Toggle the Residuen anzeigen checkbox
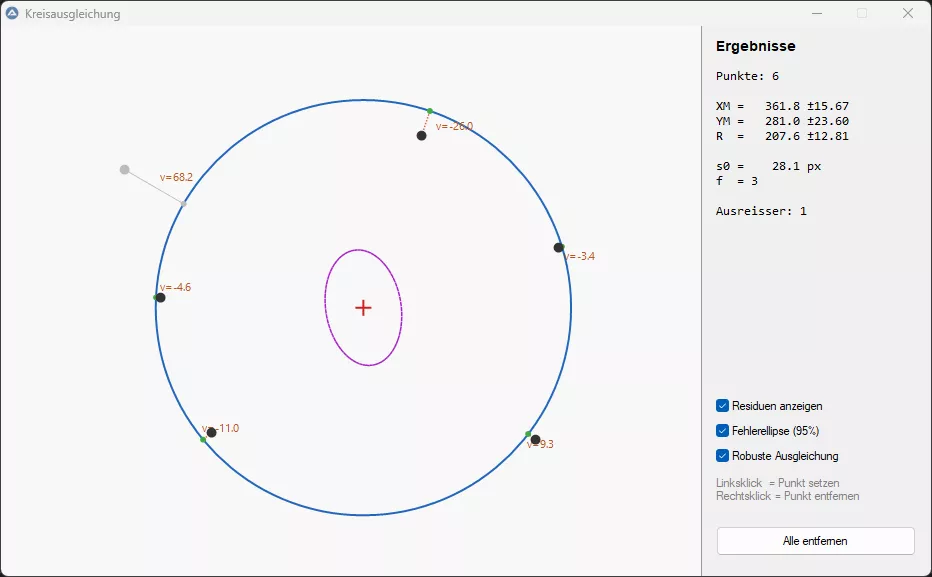Image resolution: width=932 pixels, height=577 pixels. (x=723, y=406)
